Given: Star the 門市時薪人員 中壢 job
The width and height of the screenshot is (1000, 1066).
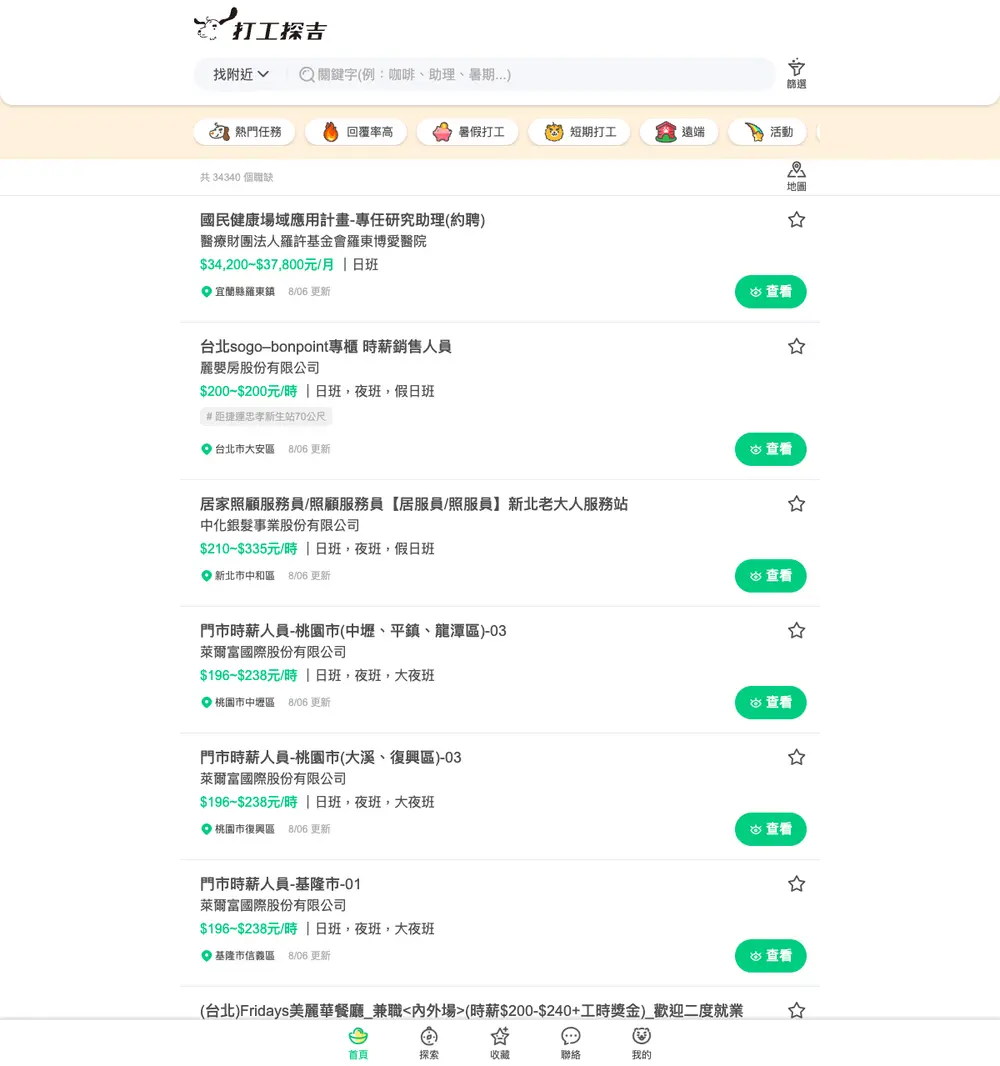Looking at the screenshot, I should click(x=796, y=631).
